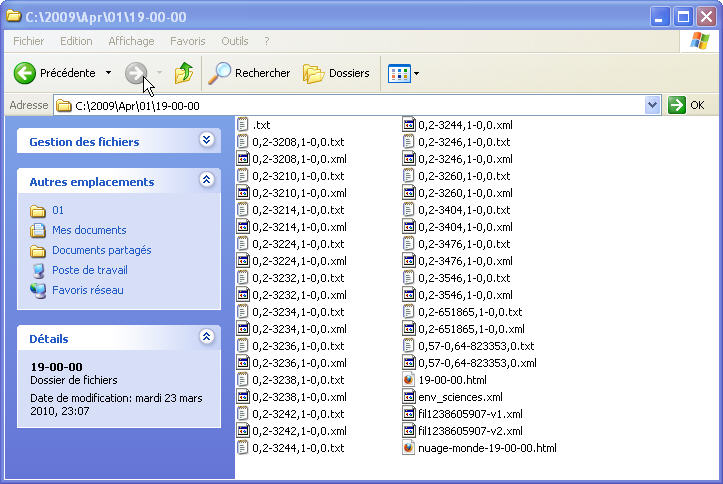Select icon of 0,2-3244,1-0,0.xml
The height and width of the screenshot is (484, 723).
click(409, 125)
